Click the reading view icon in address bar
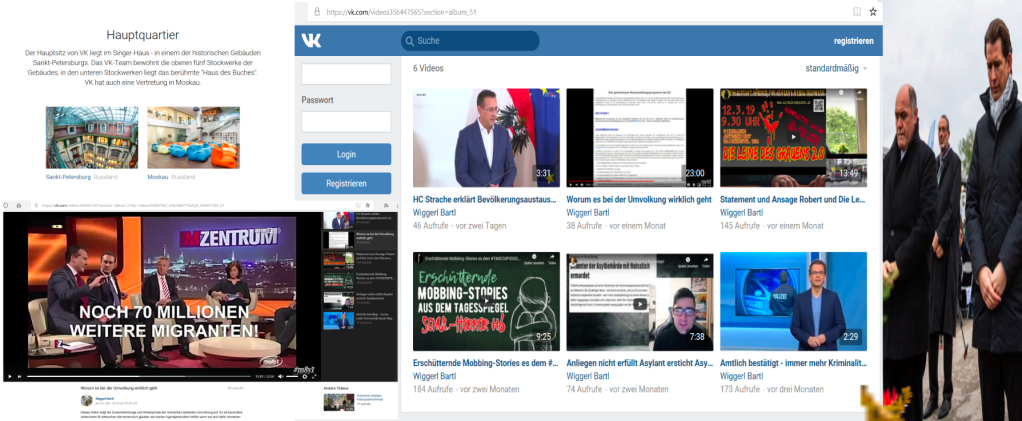1022x421 pixels. pos(855,12)
